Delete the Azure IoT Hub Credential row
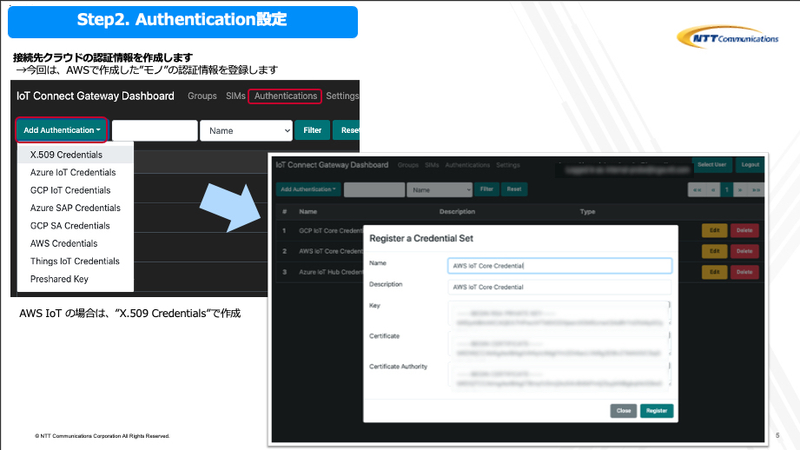 click(x=744, y=272)
